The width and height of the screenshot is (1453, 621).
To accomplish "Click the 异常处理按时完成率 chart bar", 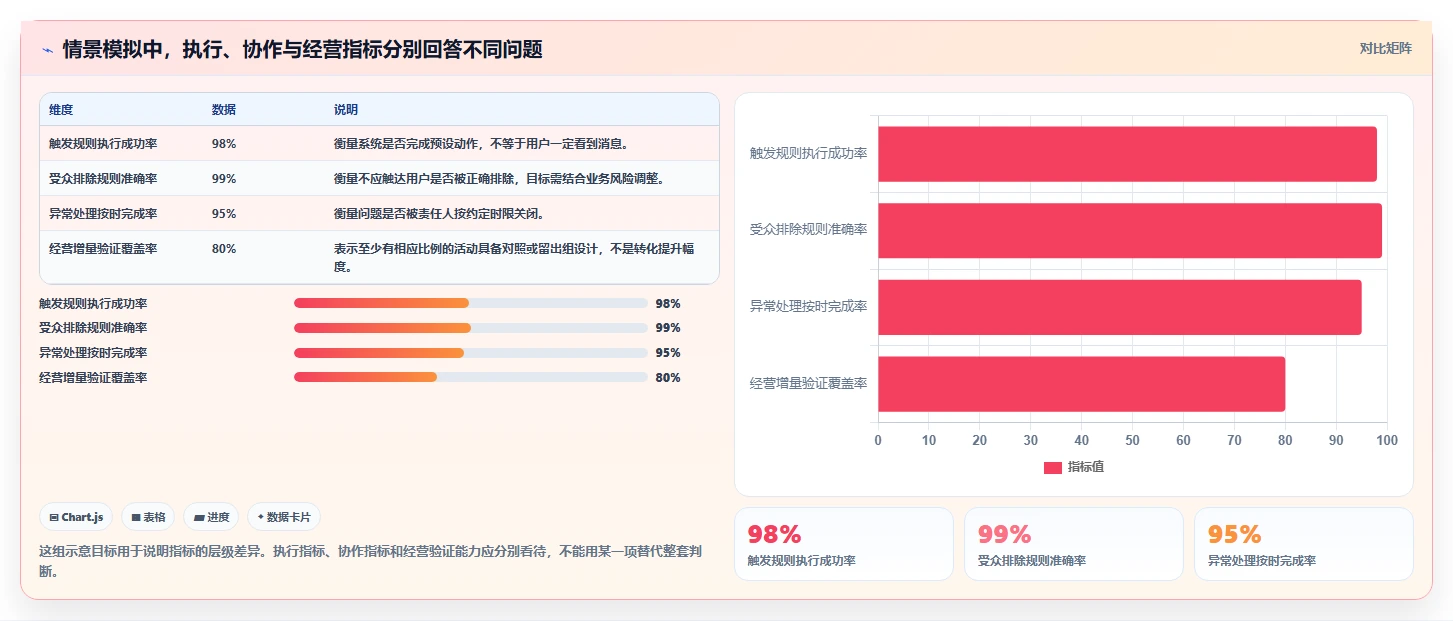I will point(1120,307).
